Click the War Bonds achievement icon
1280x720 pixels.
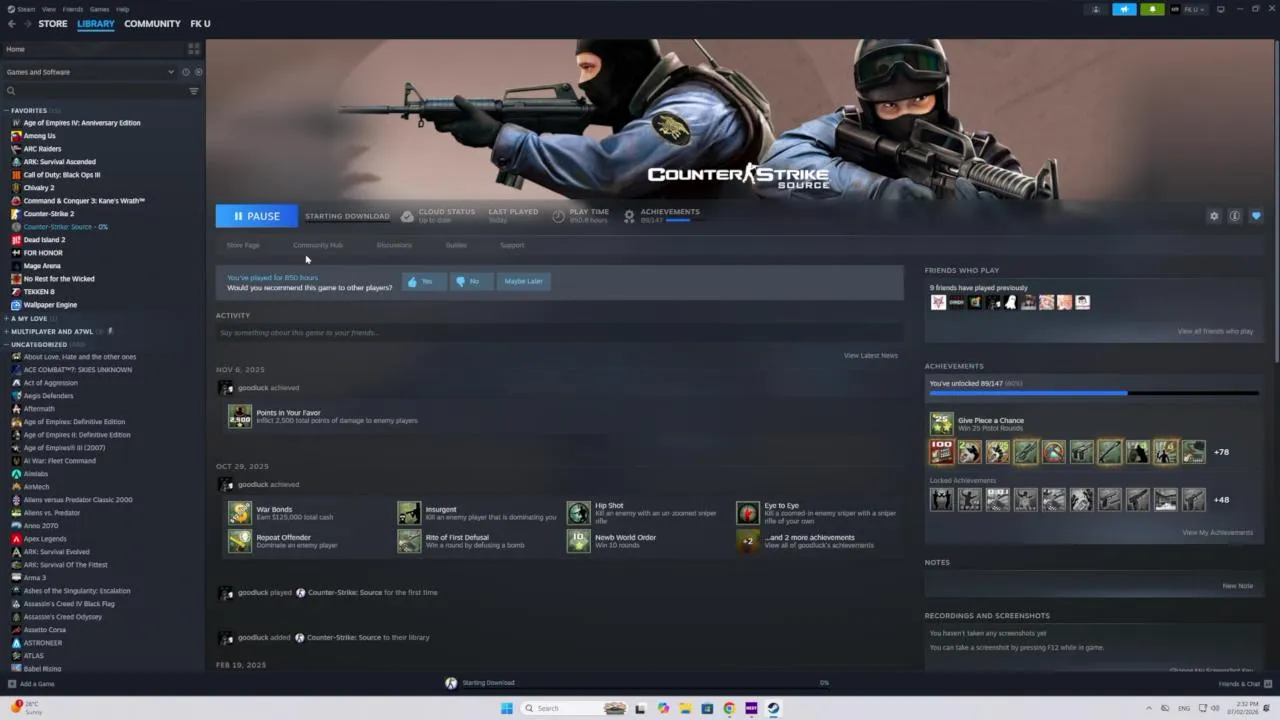(x=240, y=513)
